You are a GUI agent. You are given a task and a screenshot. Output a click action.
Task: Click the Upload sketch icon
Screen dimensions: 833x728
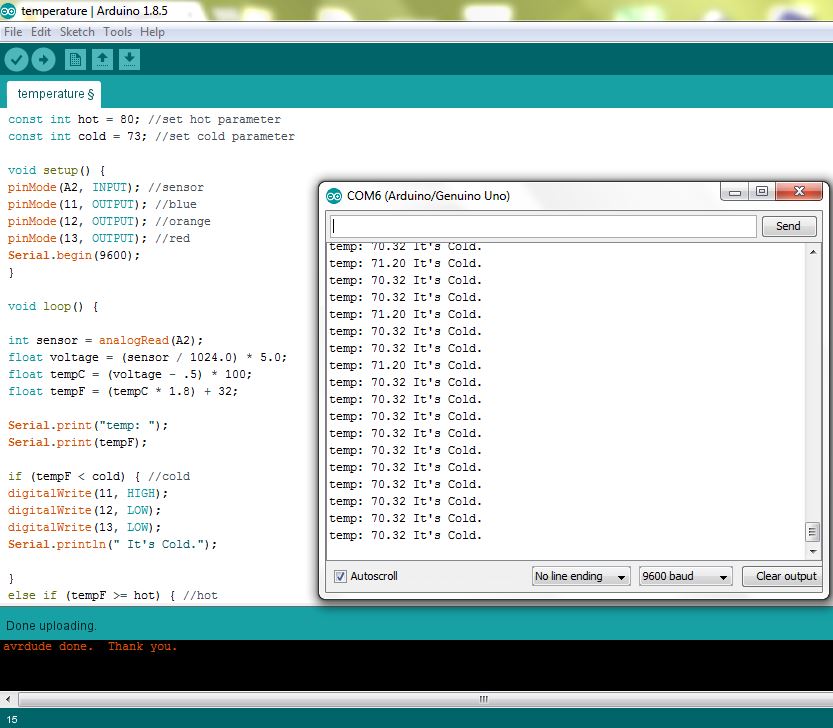[x=43, y=59]
